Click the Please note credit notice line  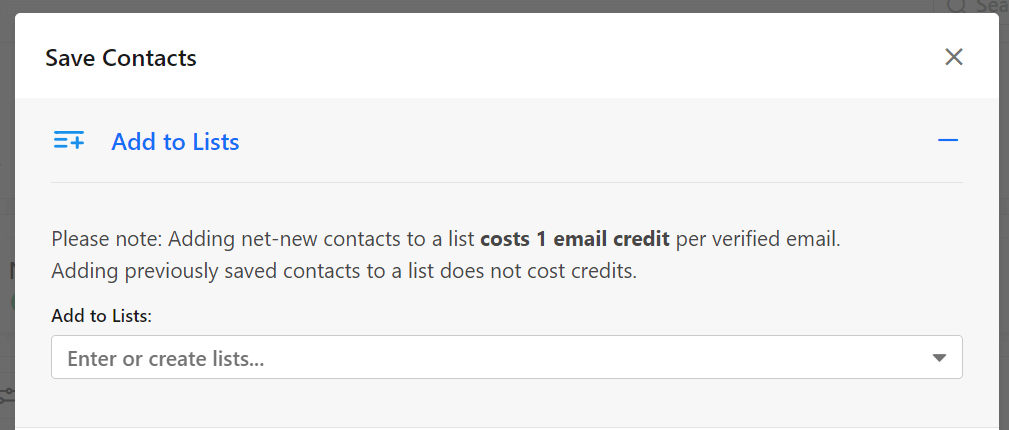pos(446,239)
